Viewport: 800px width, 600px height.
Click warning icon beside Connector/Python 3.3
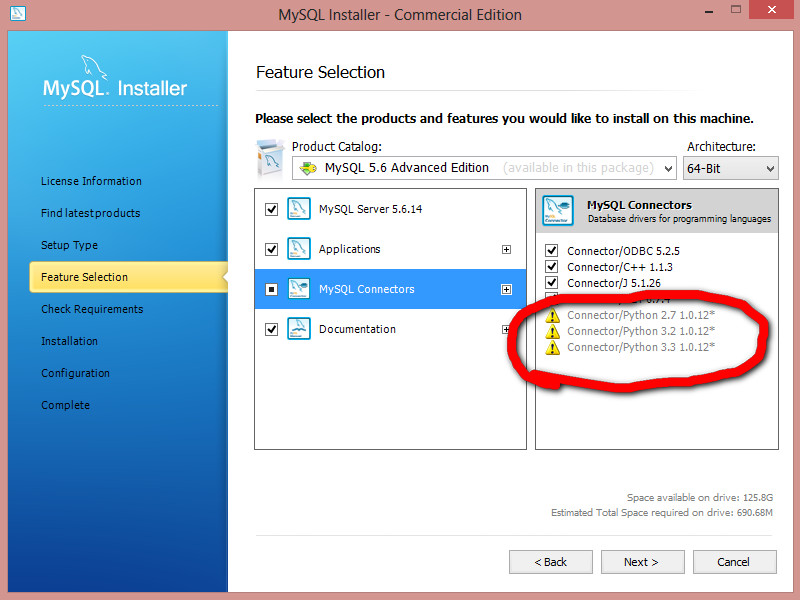tap(552, 348)
